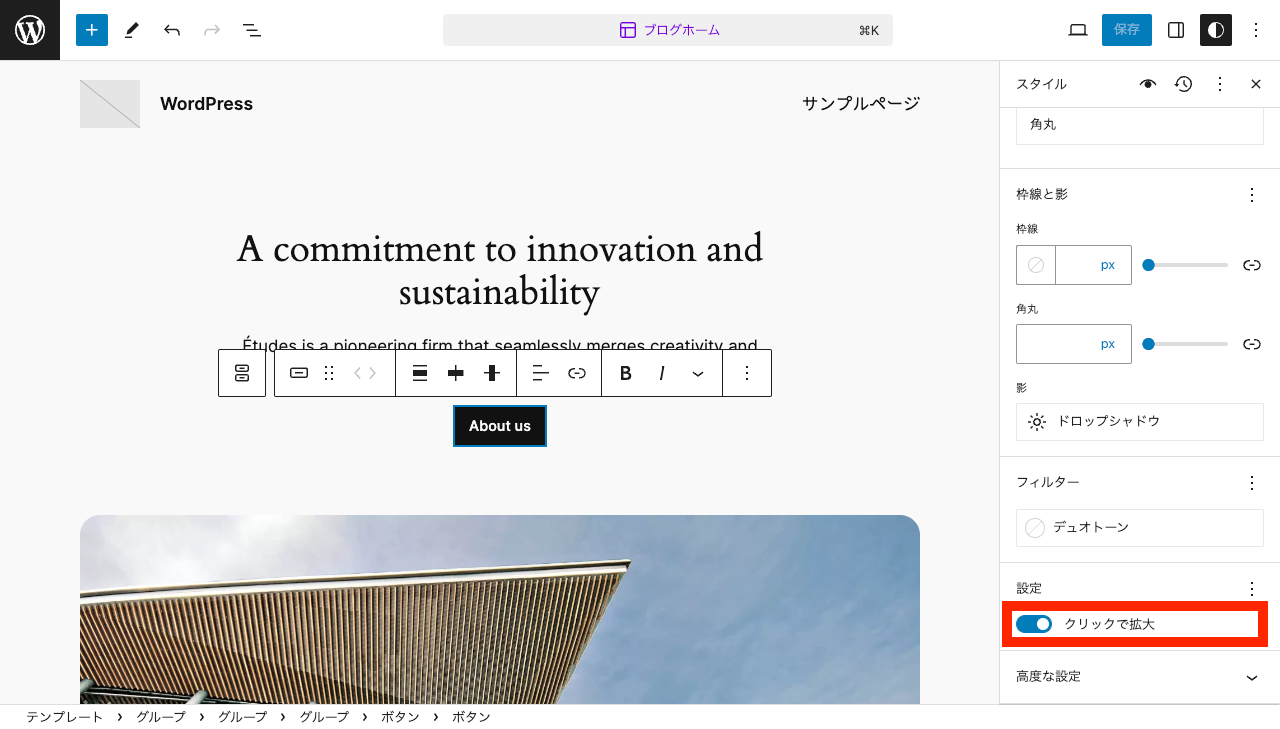Click the stretch alignment toolbar icon
1280x729 pixels.
(492, 373)
